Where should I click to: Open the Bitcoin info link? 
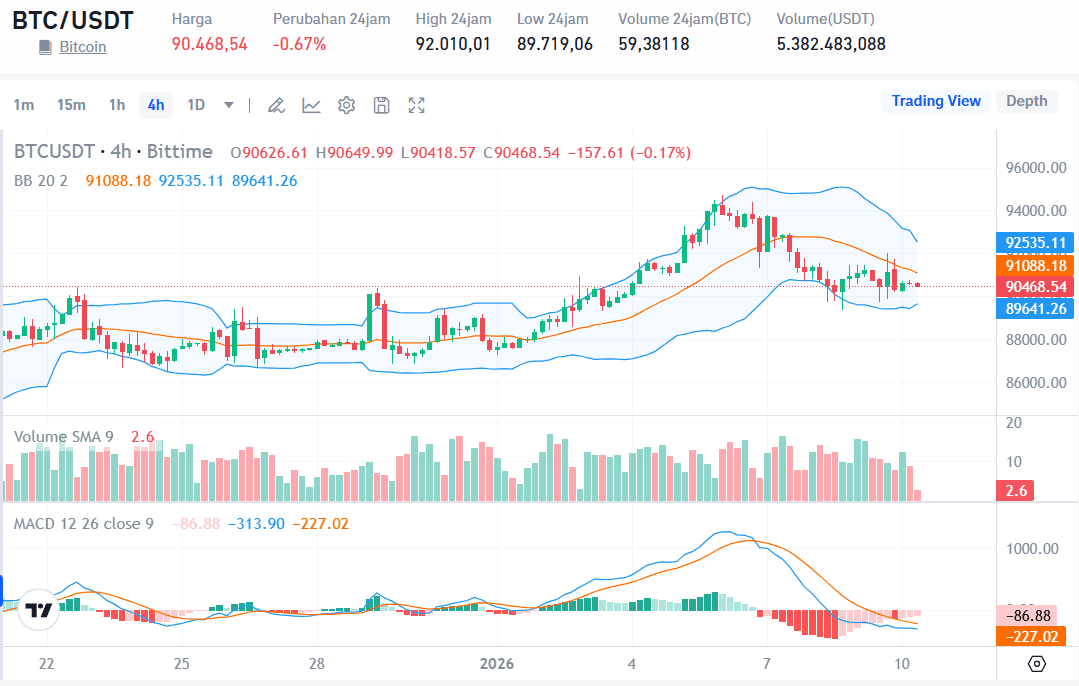tap(82, 47)
